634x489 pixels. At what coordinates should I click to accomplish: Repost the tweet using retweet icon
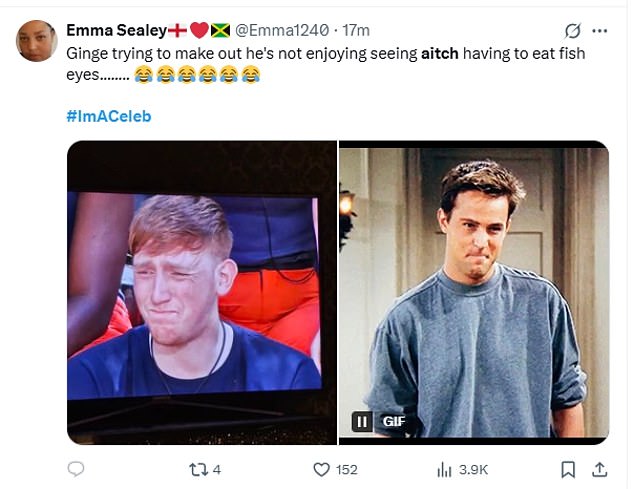point(197,468)
